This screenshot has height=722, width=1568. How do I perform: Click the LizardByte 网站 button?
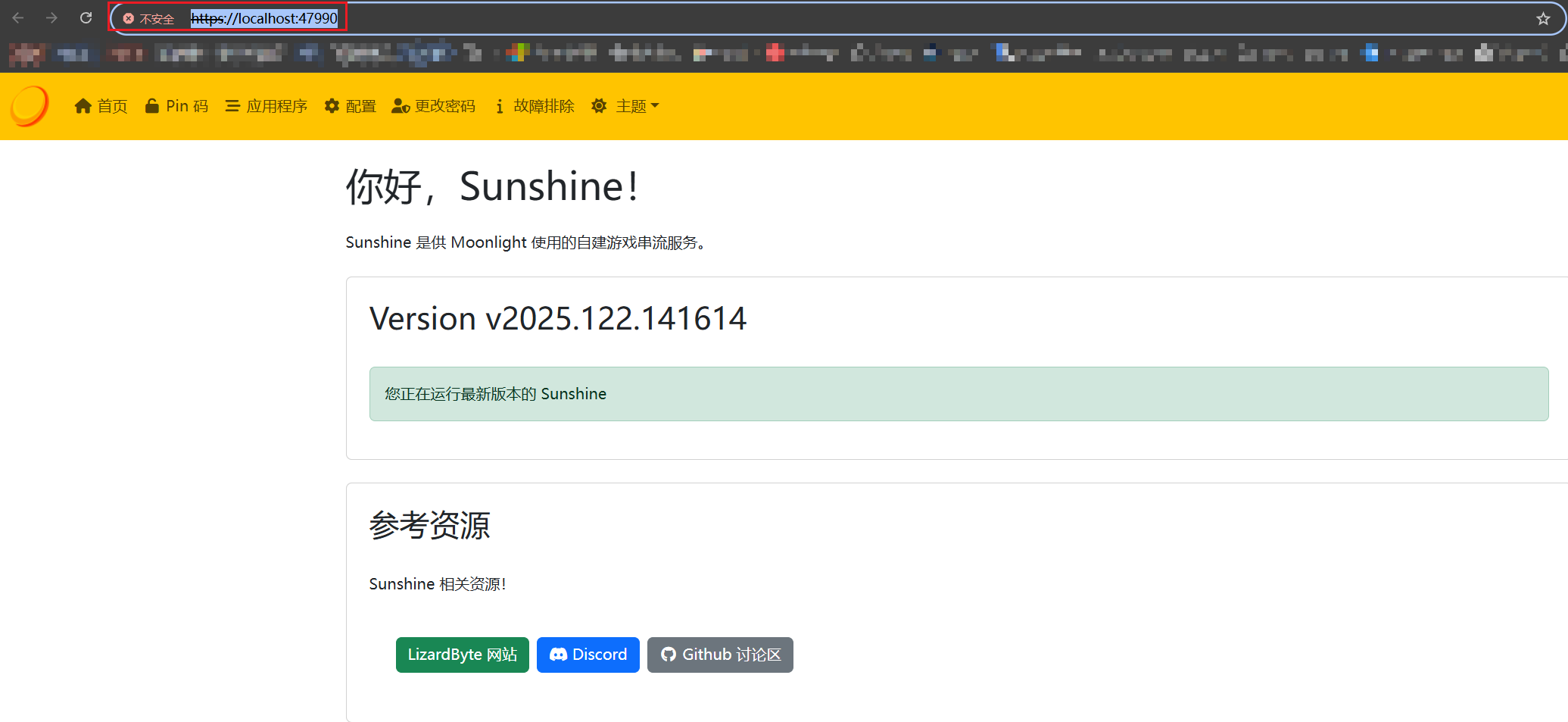[462, 655]
